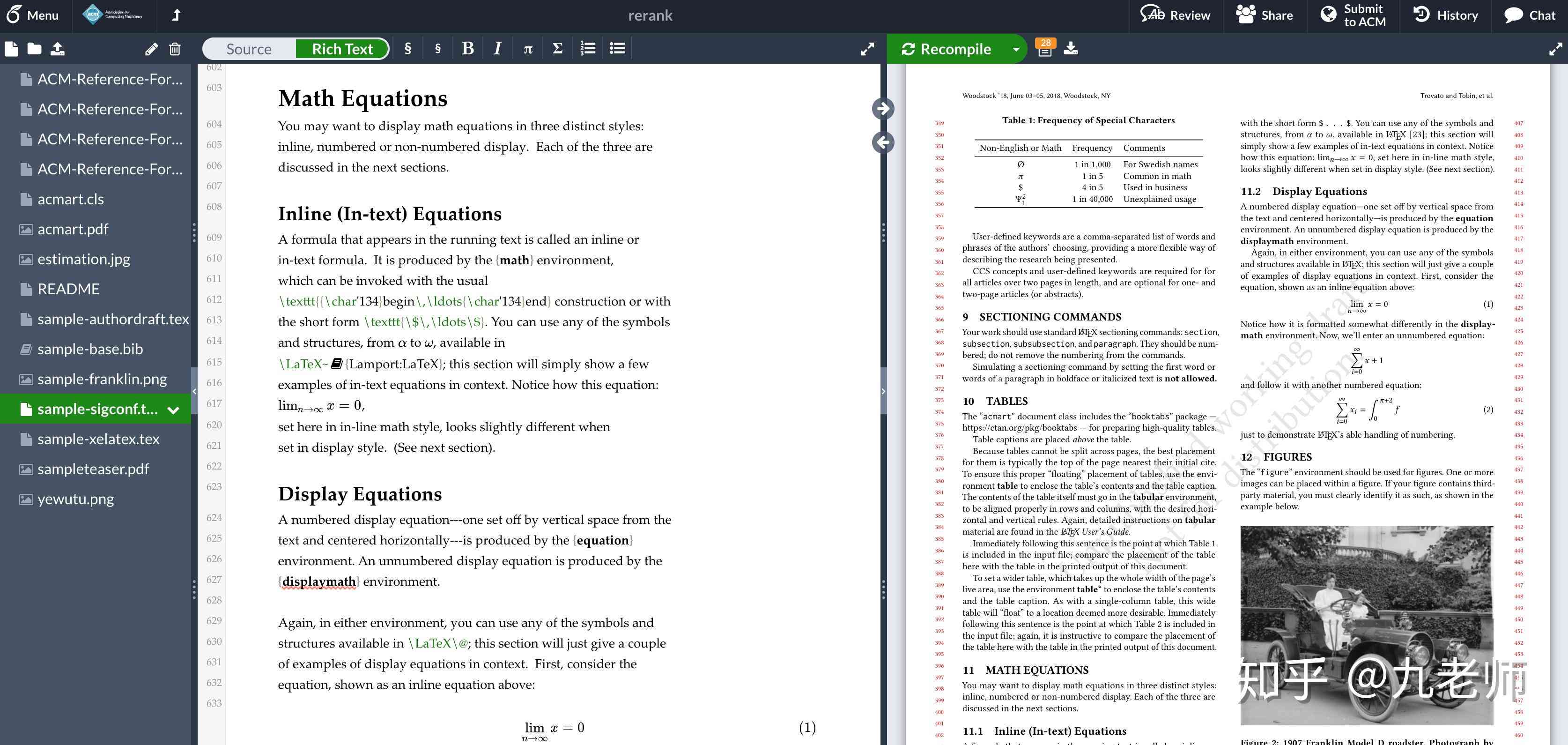Click the go-to-code-location left arrow

pos(883,142)
